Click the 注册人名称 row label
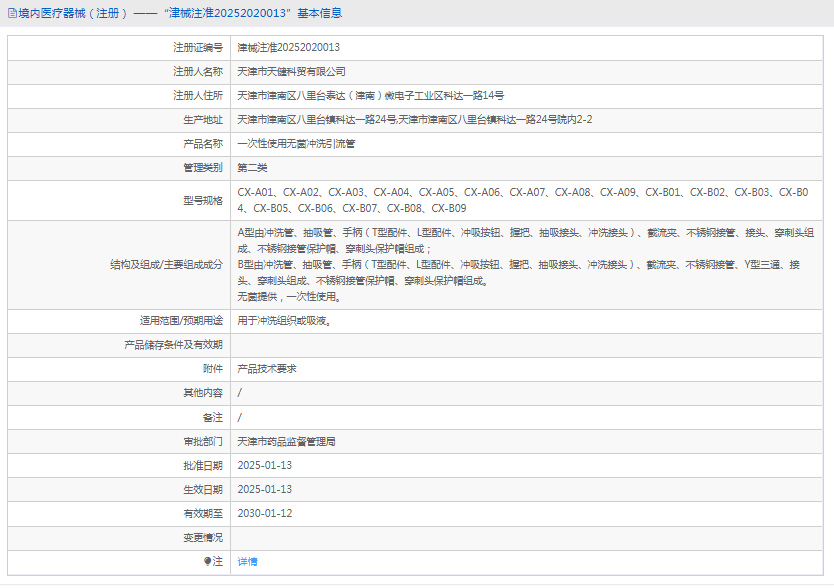 coord(198,72)
